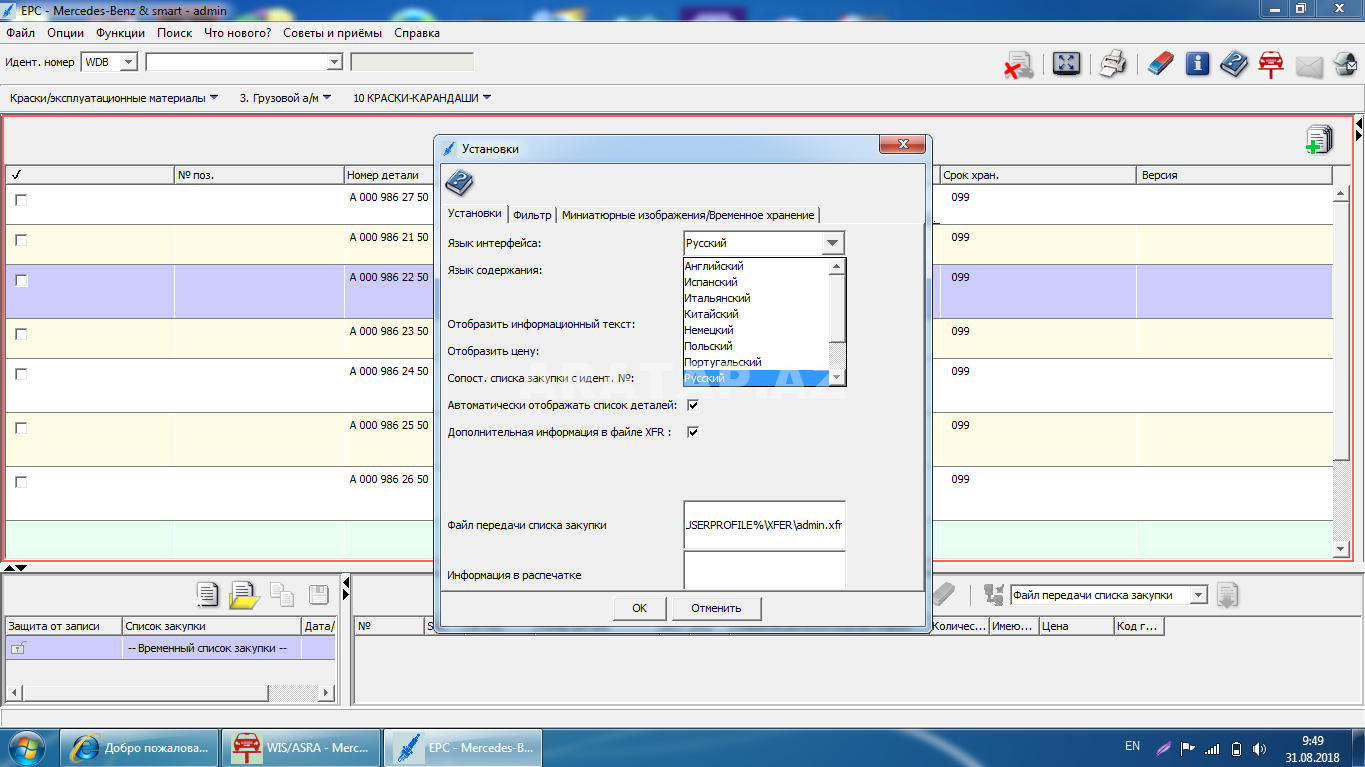
Task: Select Немецкий in language list
Action: pos(756,330)
